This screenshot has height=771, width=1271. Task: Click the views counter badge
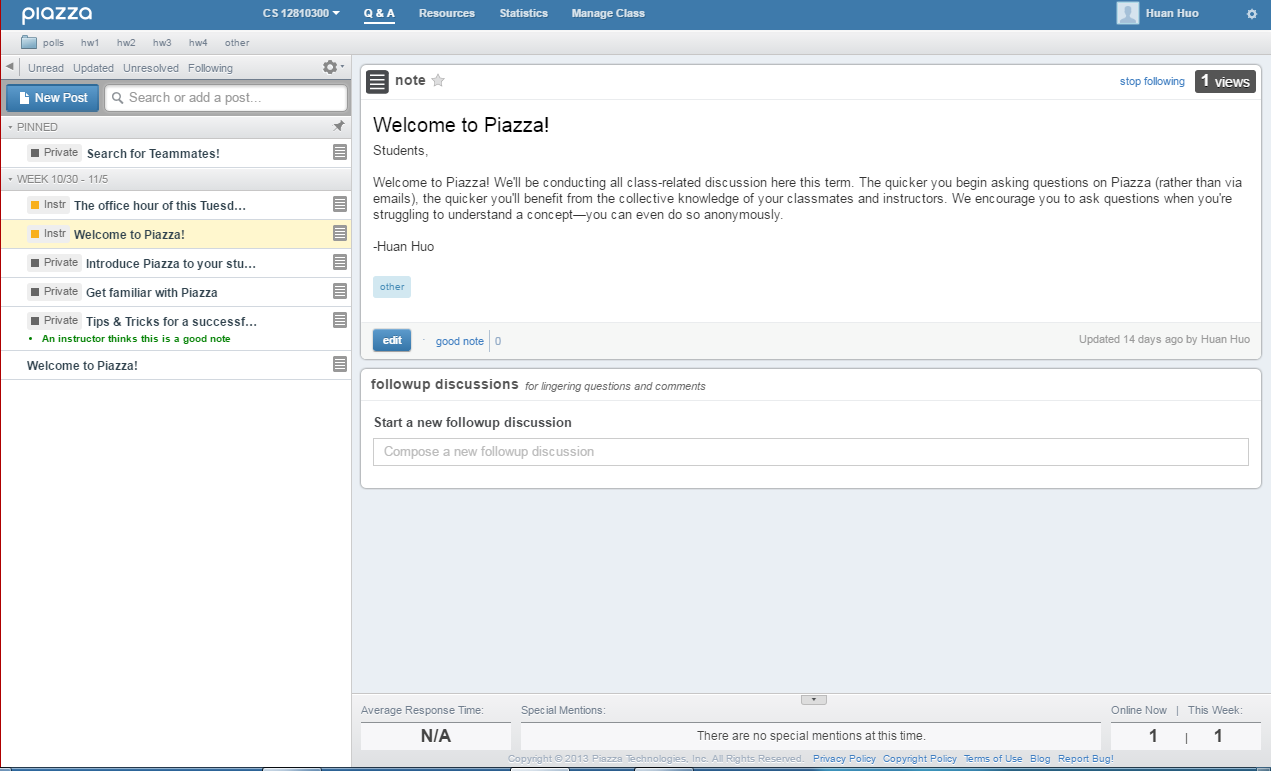(1225, 81)
